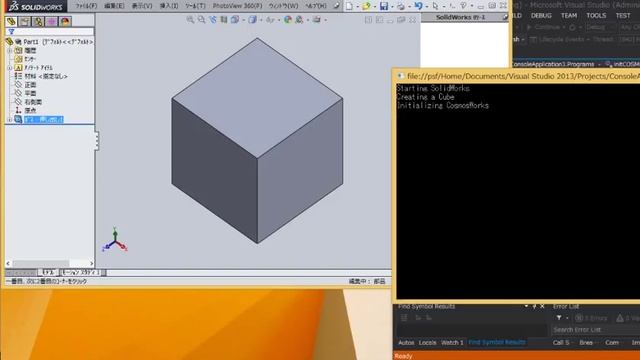Click Search Error List field
Screen dimensions: 640x360
click(x=596, y=329)
